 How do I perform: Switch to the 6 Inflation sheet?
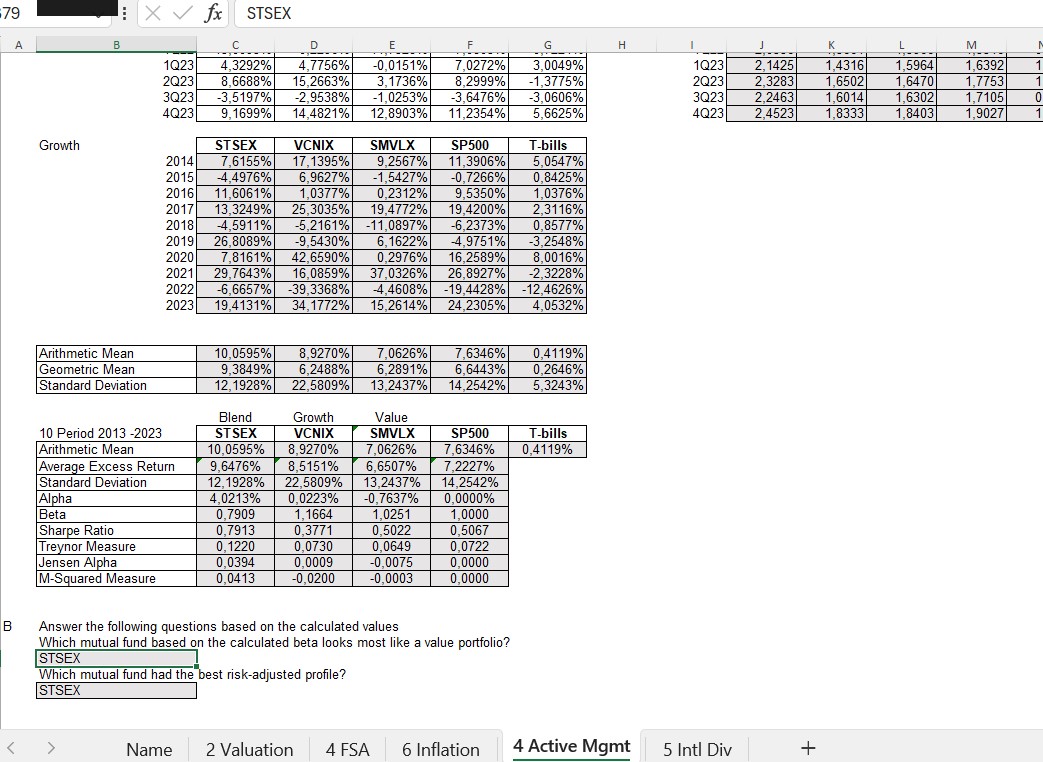click(440, 748)
